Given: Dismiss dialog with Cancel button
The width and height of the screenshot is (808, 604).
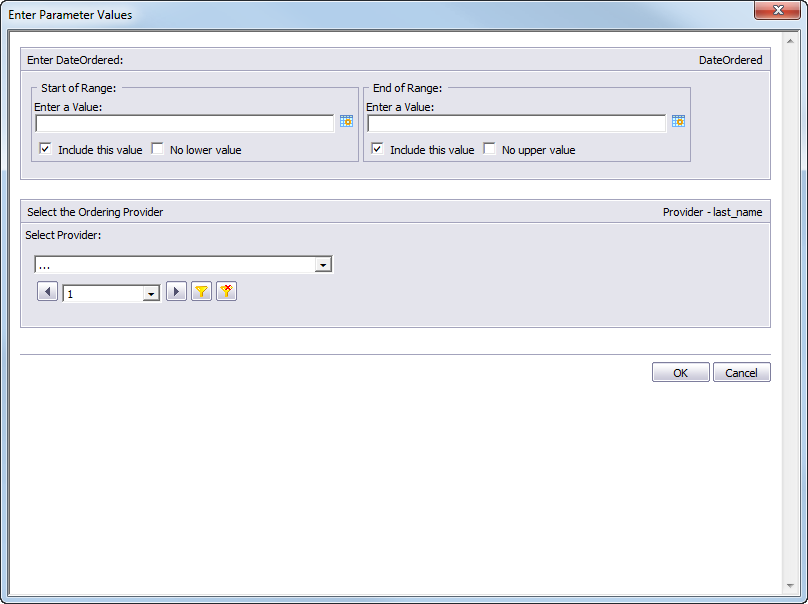Looking at the screenshot, I should [742, 373].
